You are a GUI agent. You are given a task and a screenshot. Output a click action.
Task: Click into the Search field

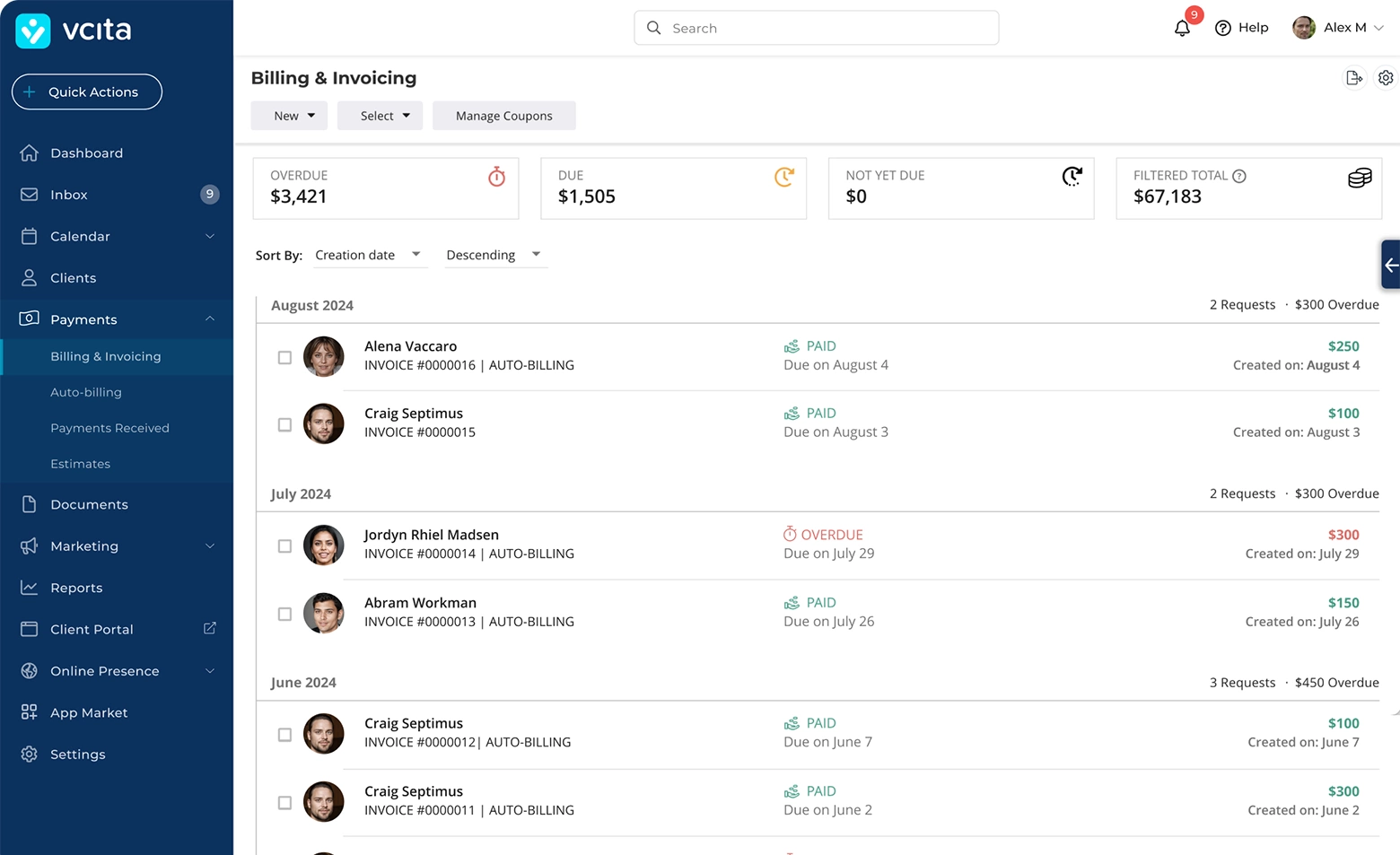[x=816, y=28]
